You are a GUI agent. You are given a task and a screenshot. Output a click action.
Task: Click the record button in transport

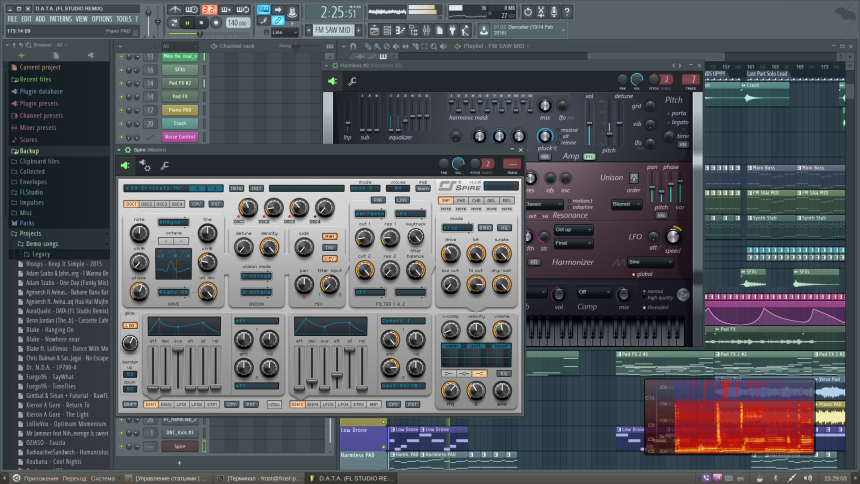coord(216,23)
